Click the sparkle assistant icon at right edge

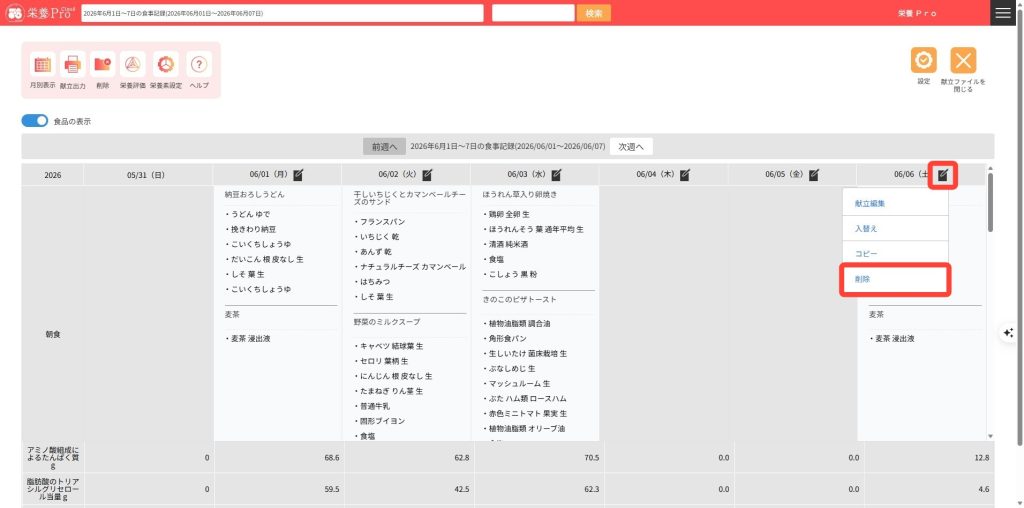[x=1008, y=332]
